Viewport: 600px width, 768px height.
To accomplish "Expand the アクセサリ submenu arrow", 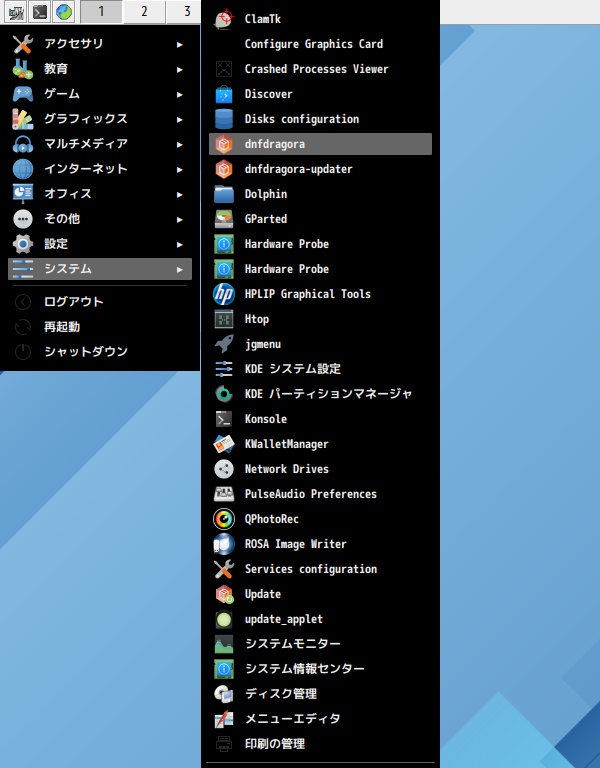I will 180,44.
